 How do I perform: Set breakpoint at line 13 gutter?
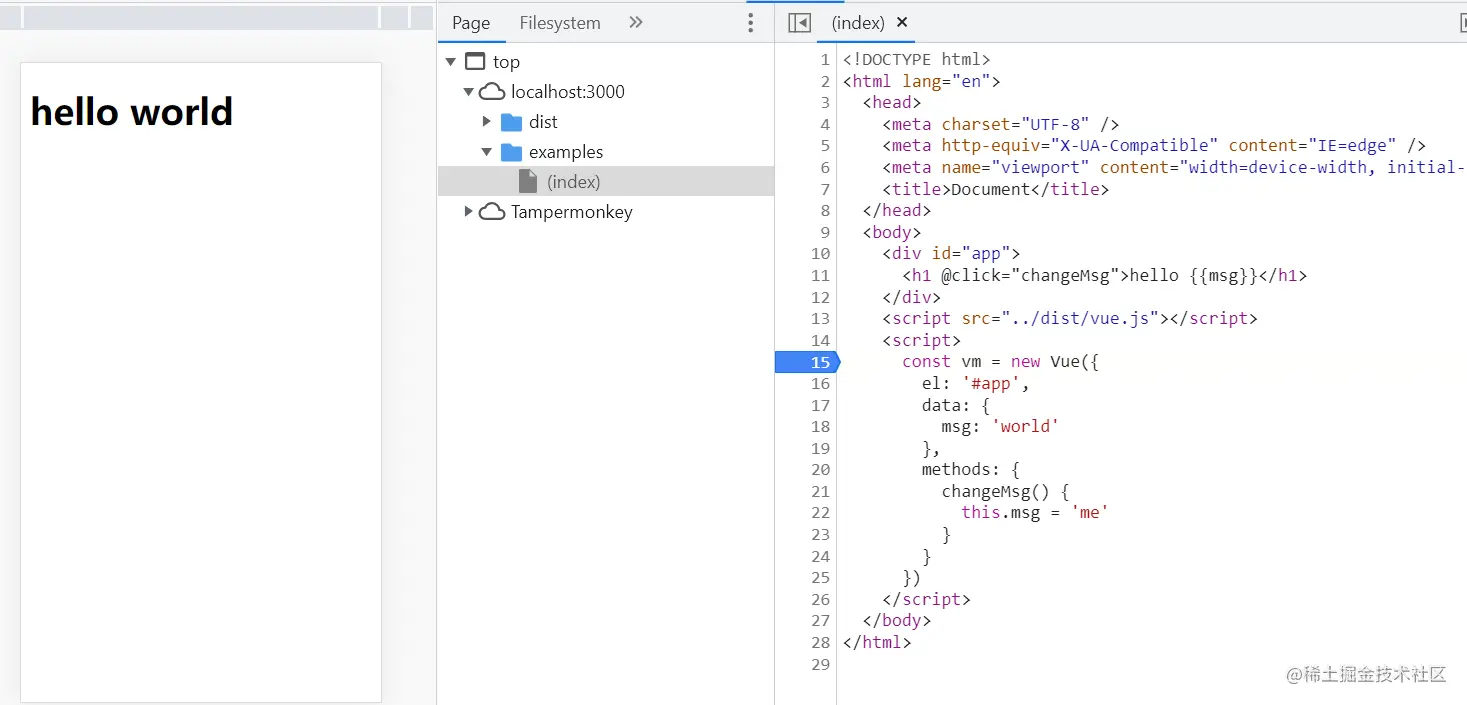point(820,319)
